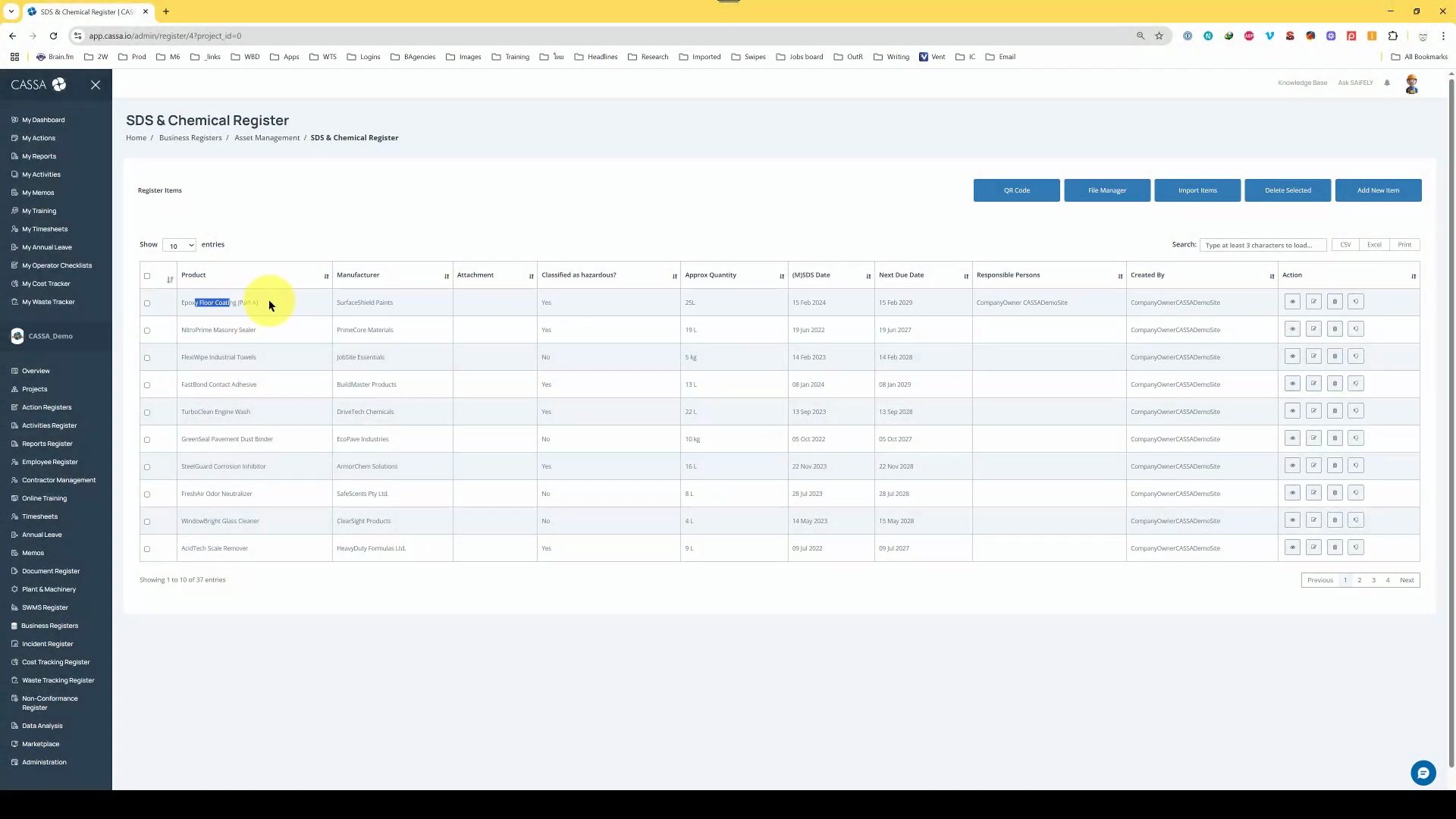Open My Dashboard sidebar item

(x=43, y=120)
